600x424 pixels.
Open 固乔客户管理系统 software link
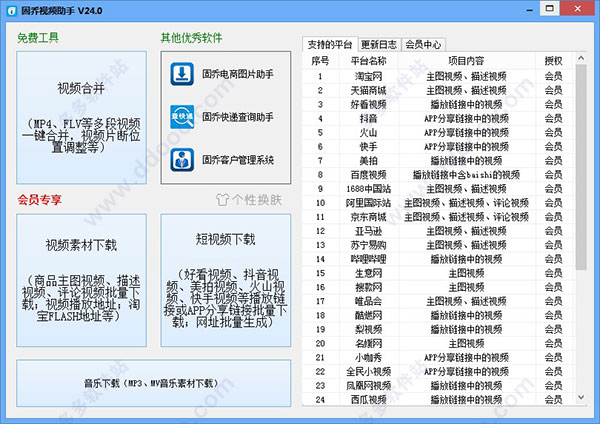(x=238, y=160)
